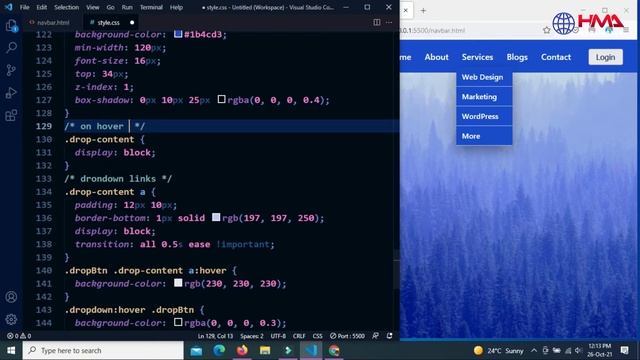This screenshot has width=640, height=360.
Task: Click the Contact link in navbar
Action: [556, 57]
